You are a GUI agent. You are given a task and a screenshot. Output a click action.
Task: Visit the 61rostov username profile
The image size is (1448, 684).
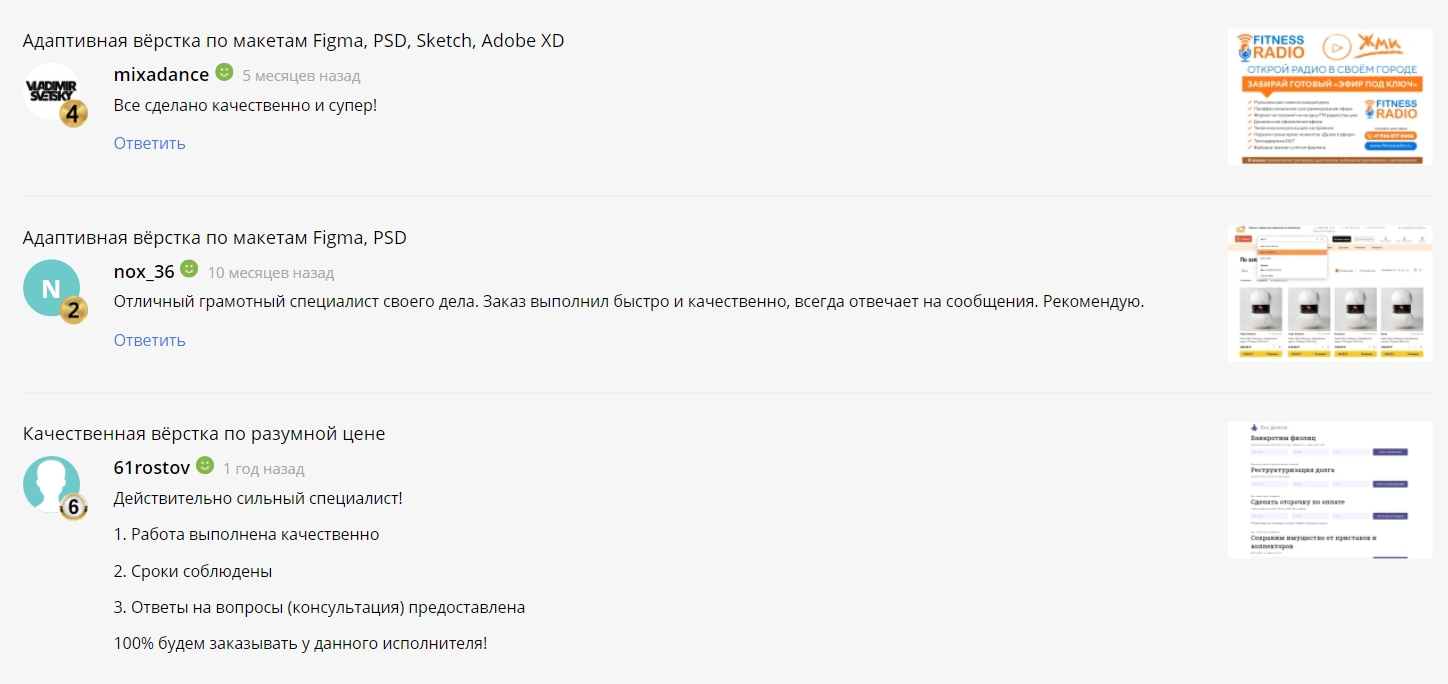(152, 468)
